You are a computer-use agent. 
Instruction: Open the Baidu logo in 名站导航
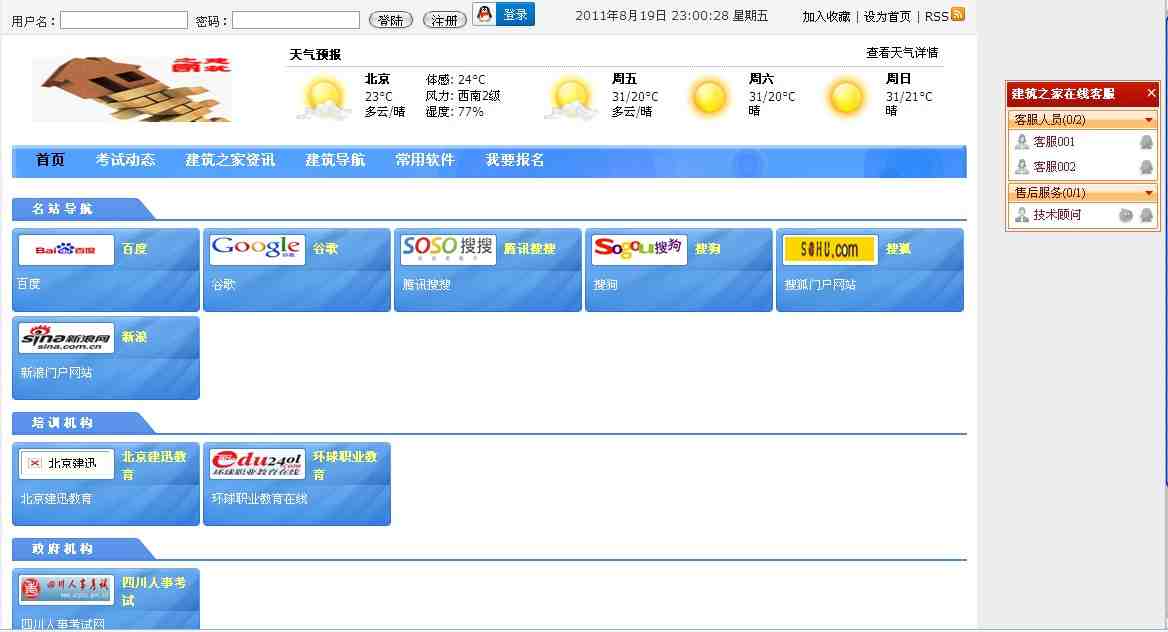(66, 250)
